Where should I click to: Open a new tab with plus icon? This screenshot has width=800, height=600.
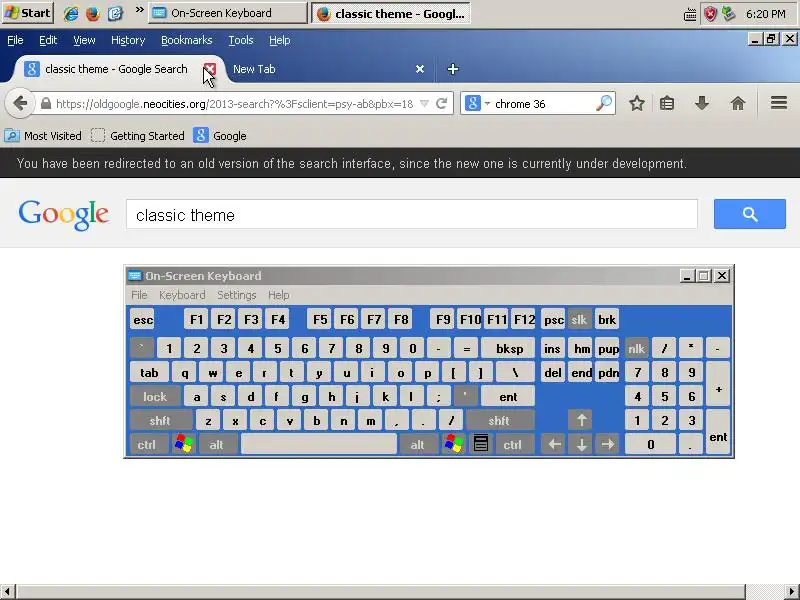[453, 69]
